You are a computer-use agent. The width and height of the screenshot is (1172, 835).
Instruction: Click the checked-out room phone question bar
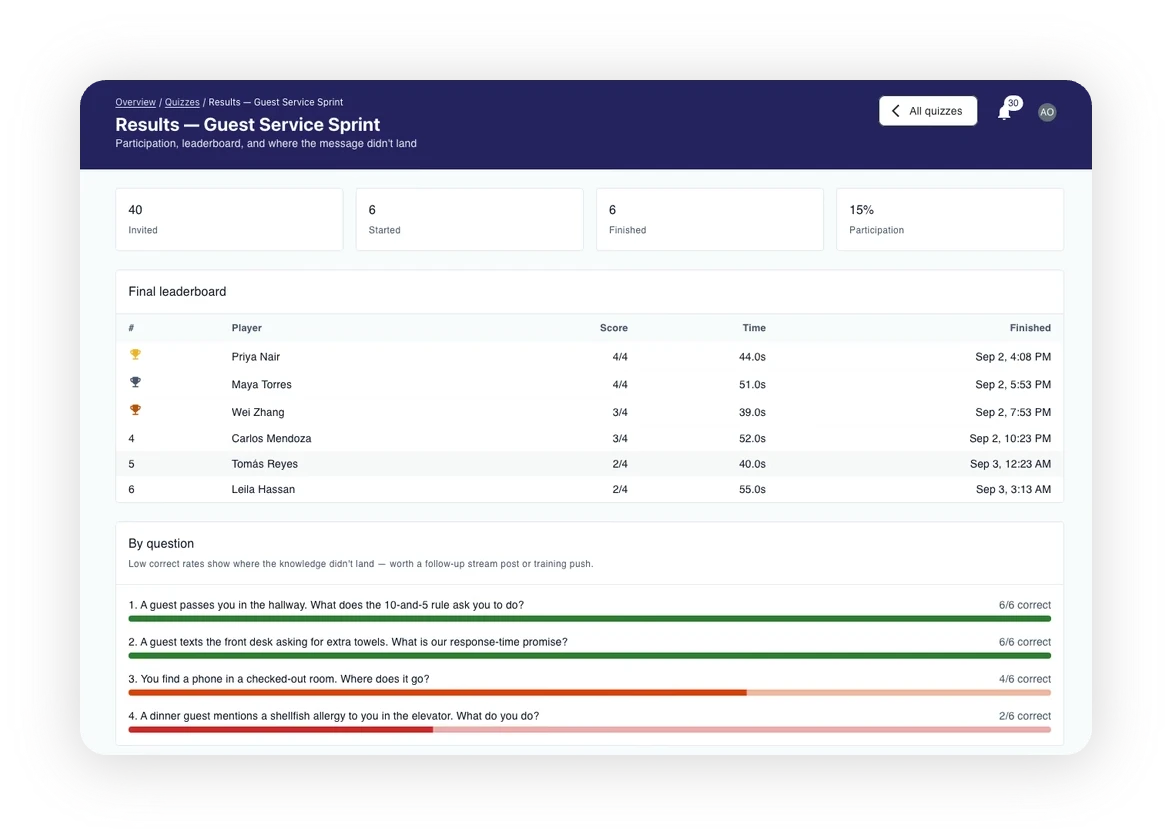[x=589, y=693]
